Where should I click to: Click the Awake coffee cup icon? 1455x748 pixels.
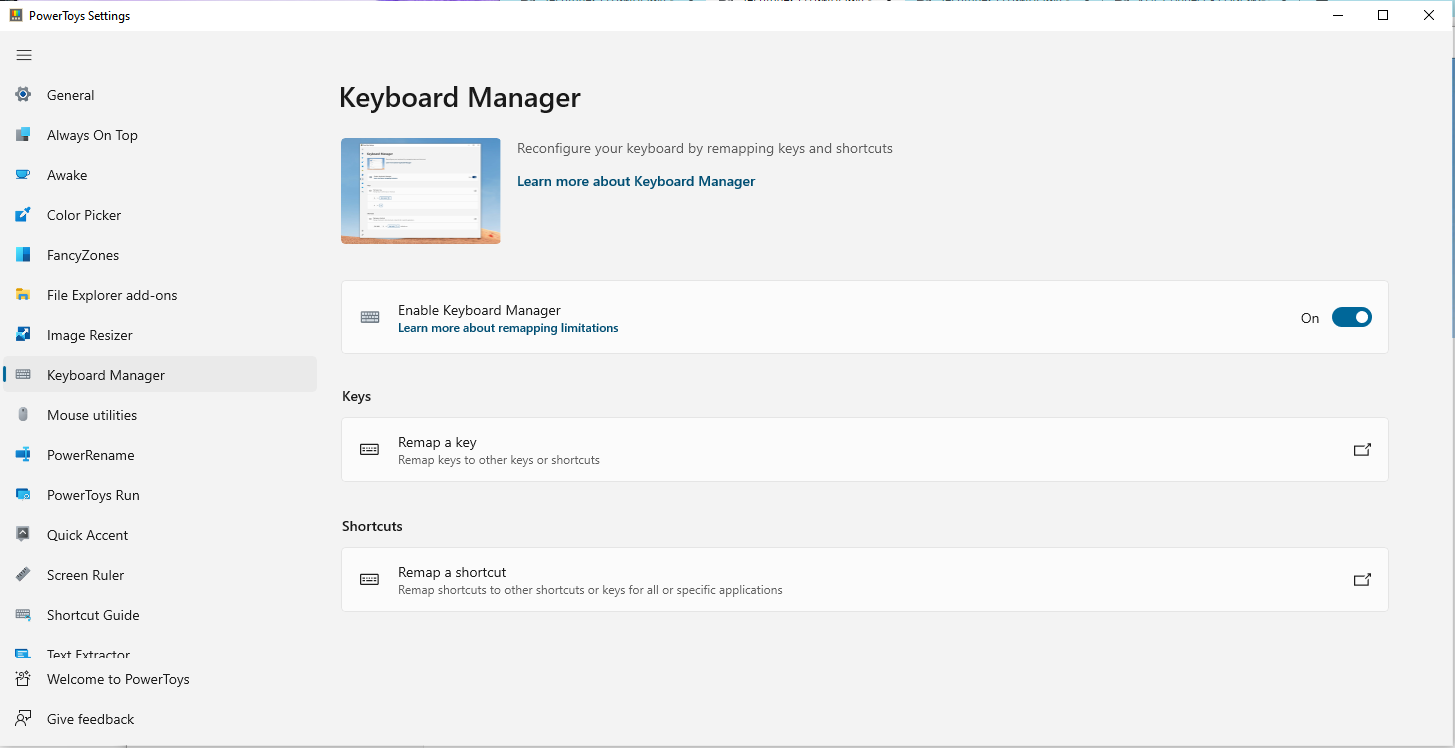[x=23, y=175]
